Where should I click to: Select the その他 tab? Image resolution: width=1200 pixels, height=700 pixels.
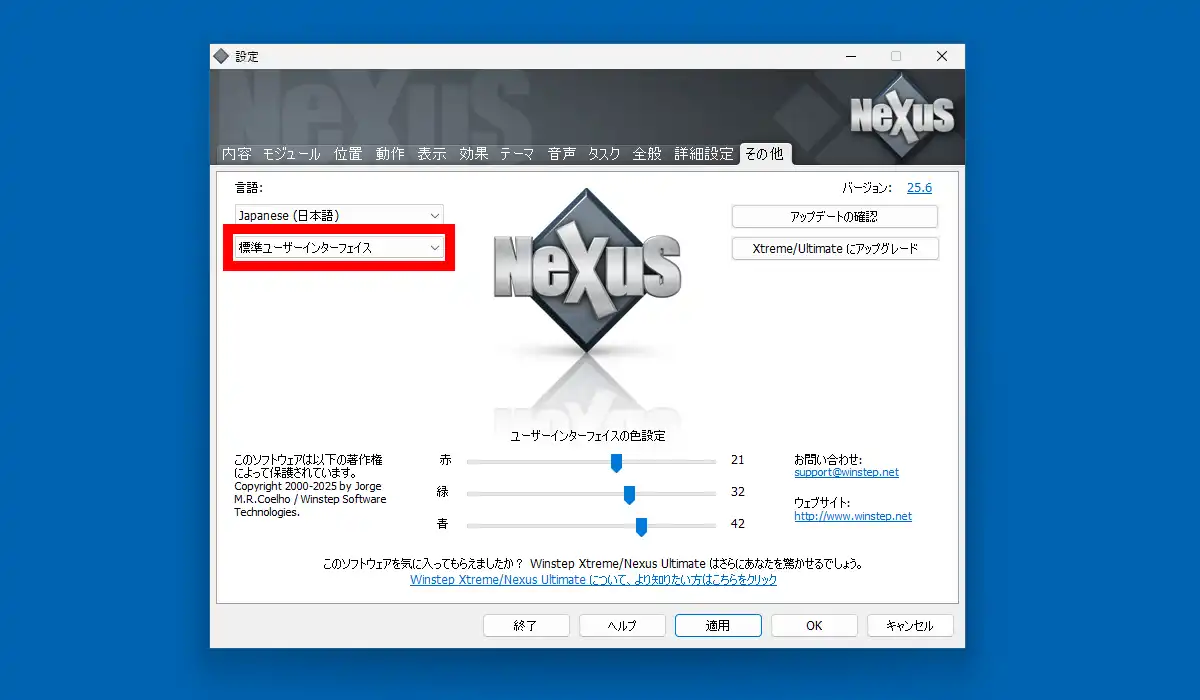coord(765,154)
